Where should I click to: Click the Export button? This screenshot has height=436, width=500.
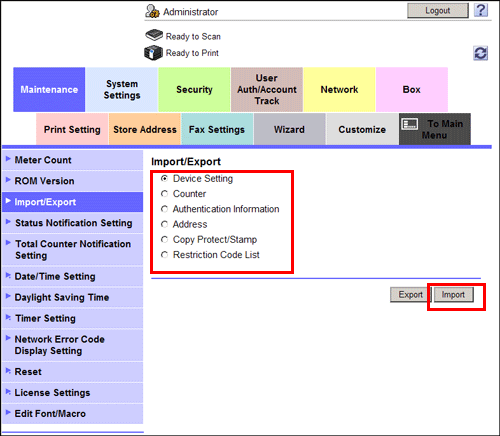coord(410,295)
